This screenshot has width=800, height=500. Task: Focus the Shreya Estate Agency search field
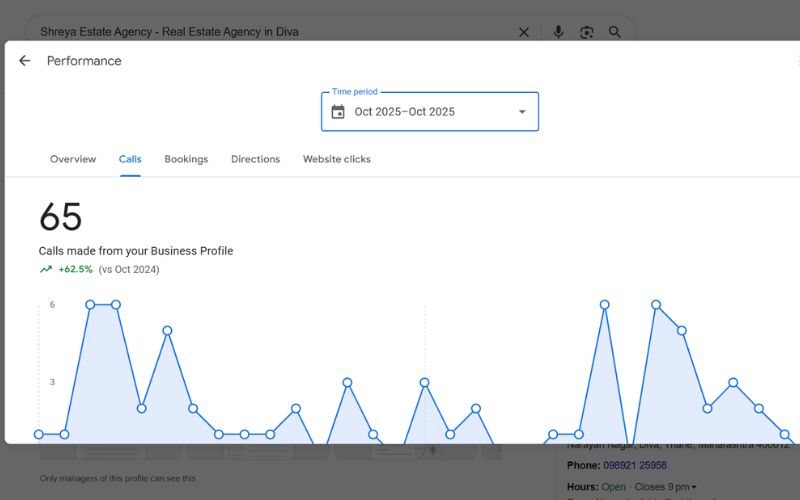[x=270, y=32]
